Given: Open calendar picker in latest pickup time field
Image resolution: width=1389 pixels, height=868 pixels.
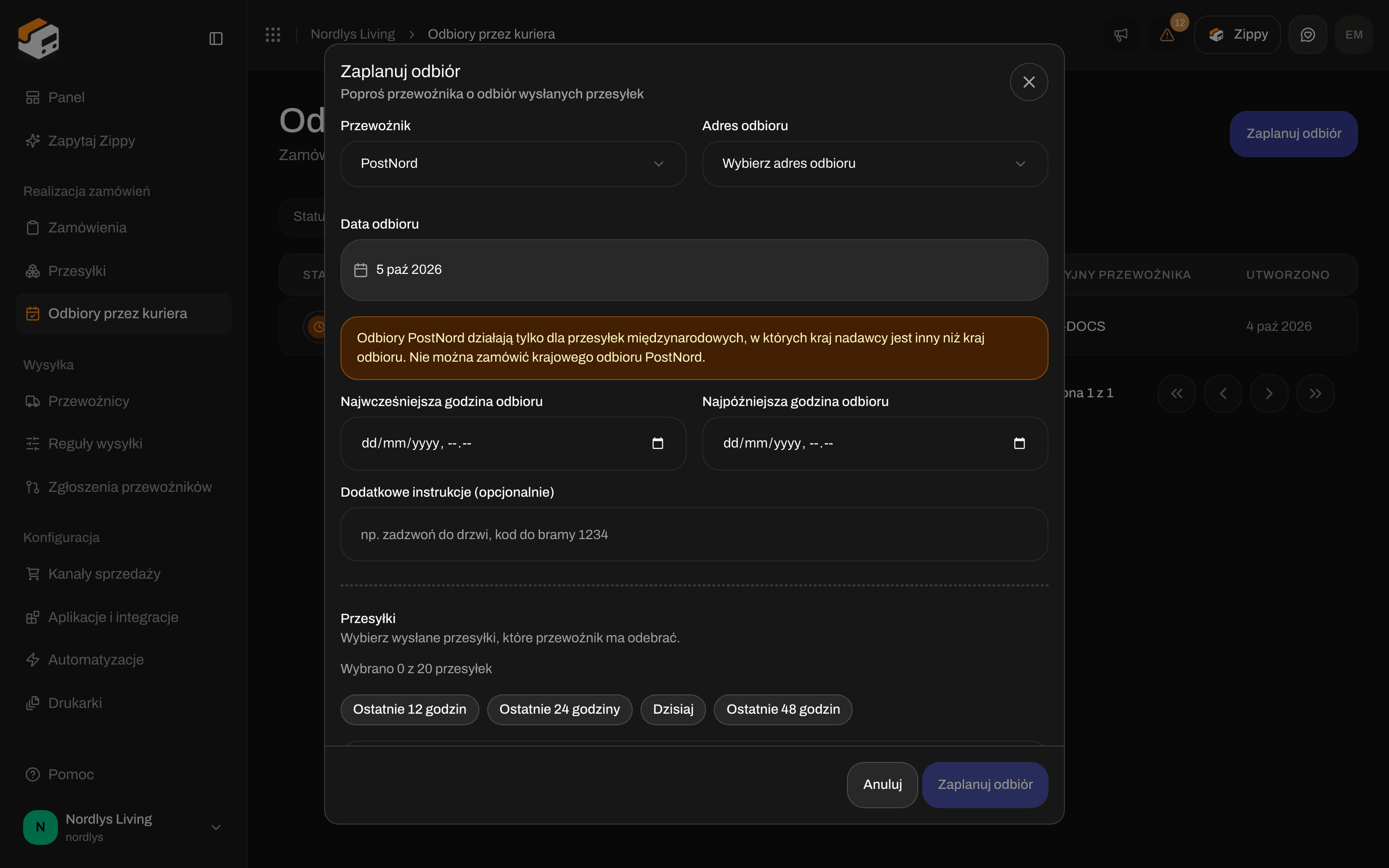Looking at the screenshot, I should (1020, 443).
